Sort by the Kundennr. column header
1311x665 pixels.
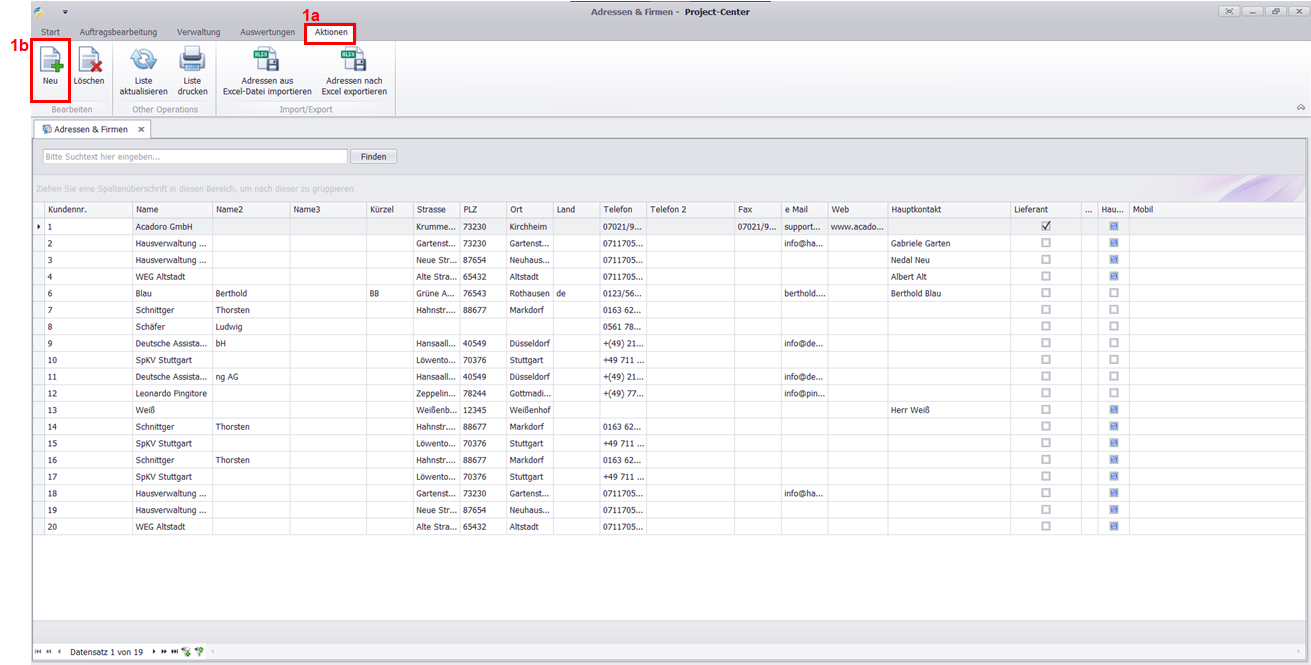click(88, 210)
